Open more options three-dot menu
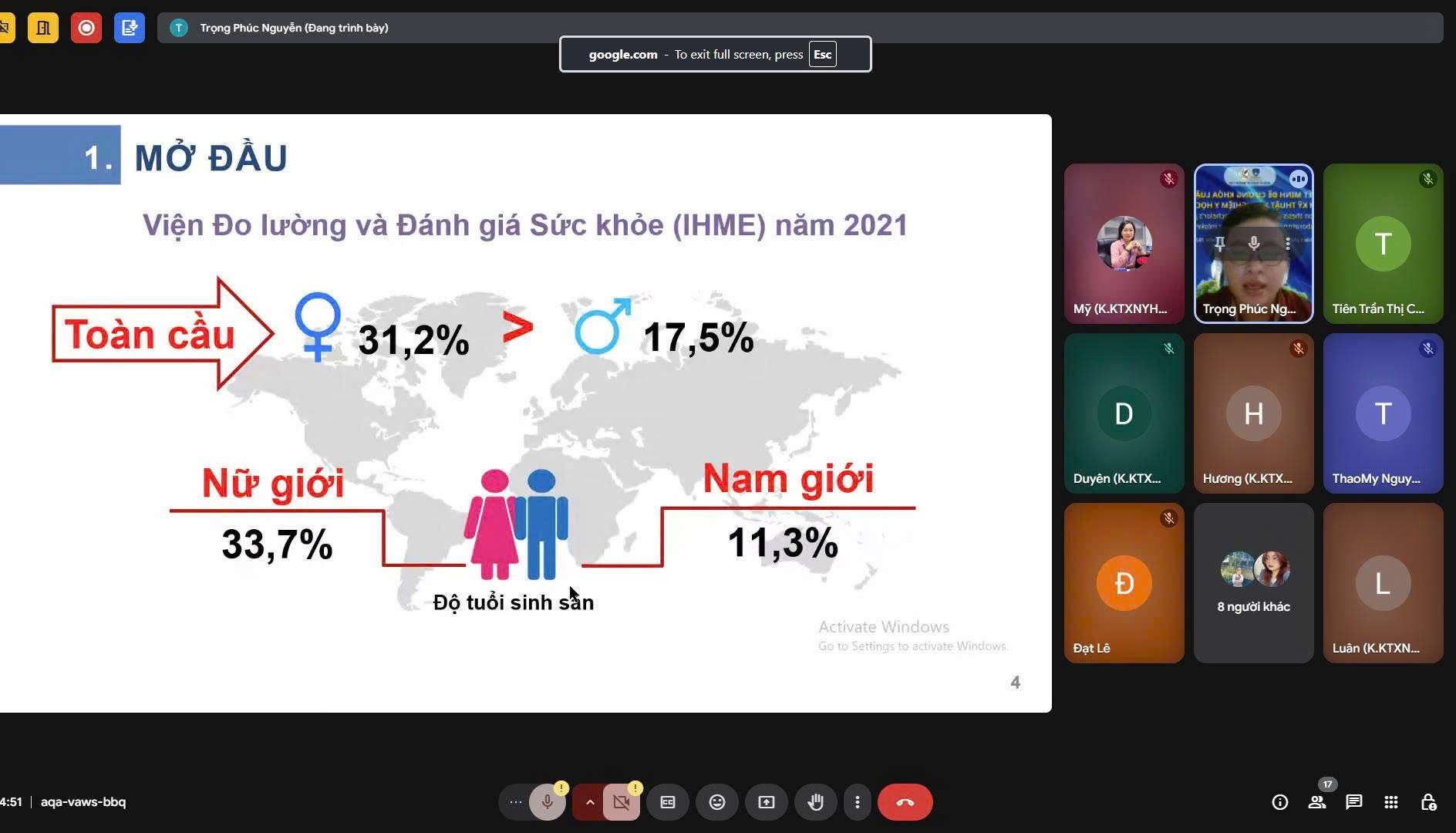 858,802
